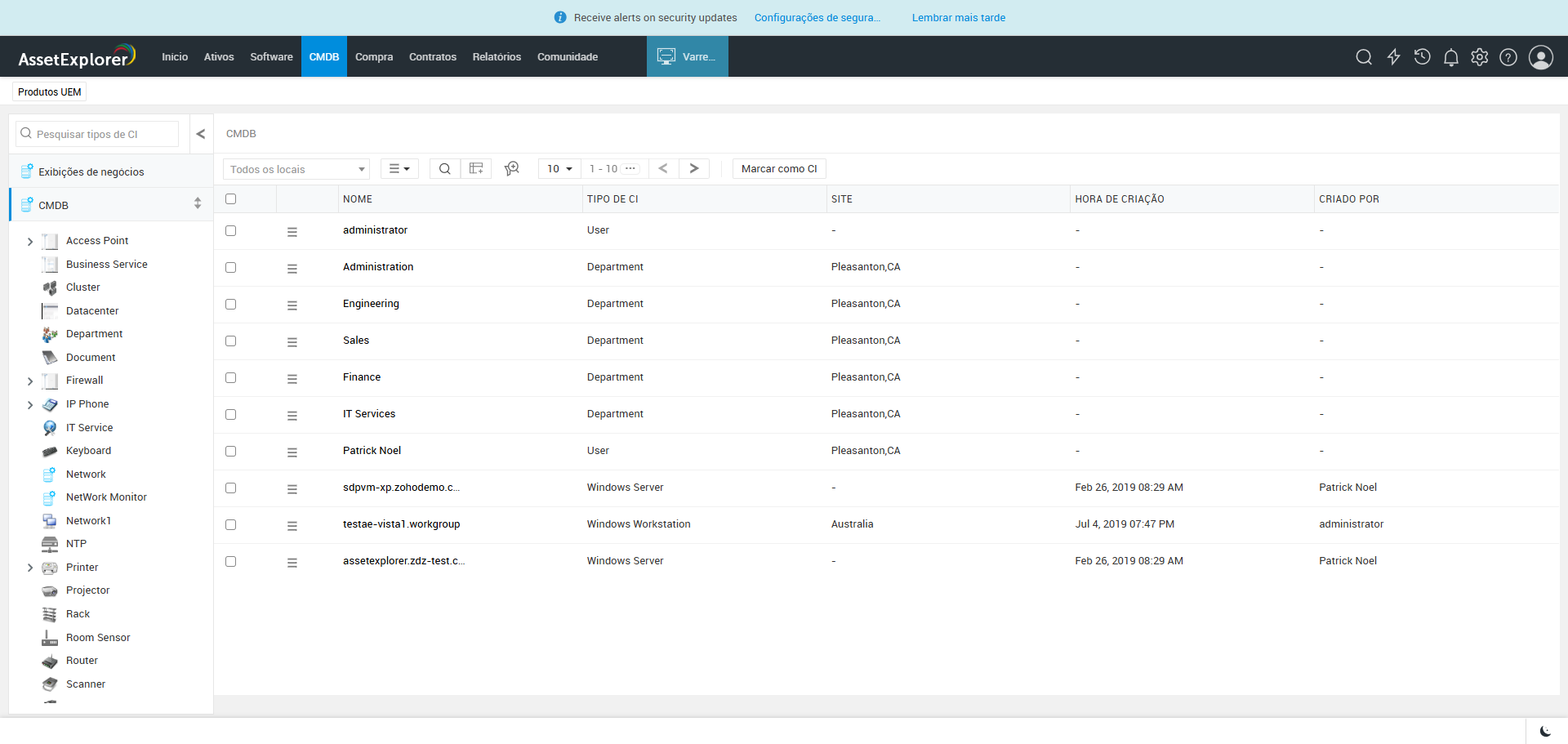Viewport: 1568px width, 744px height.
Task: Open the settings gear icon
Action: coord(1479,57)
